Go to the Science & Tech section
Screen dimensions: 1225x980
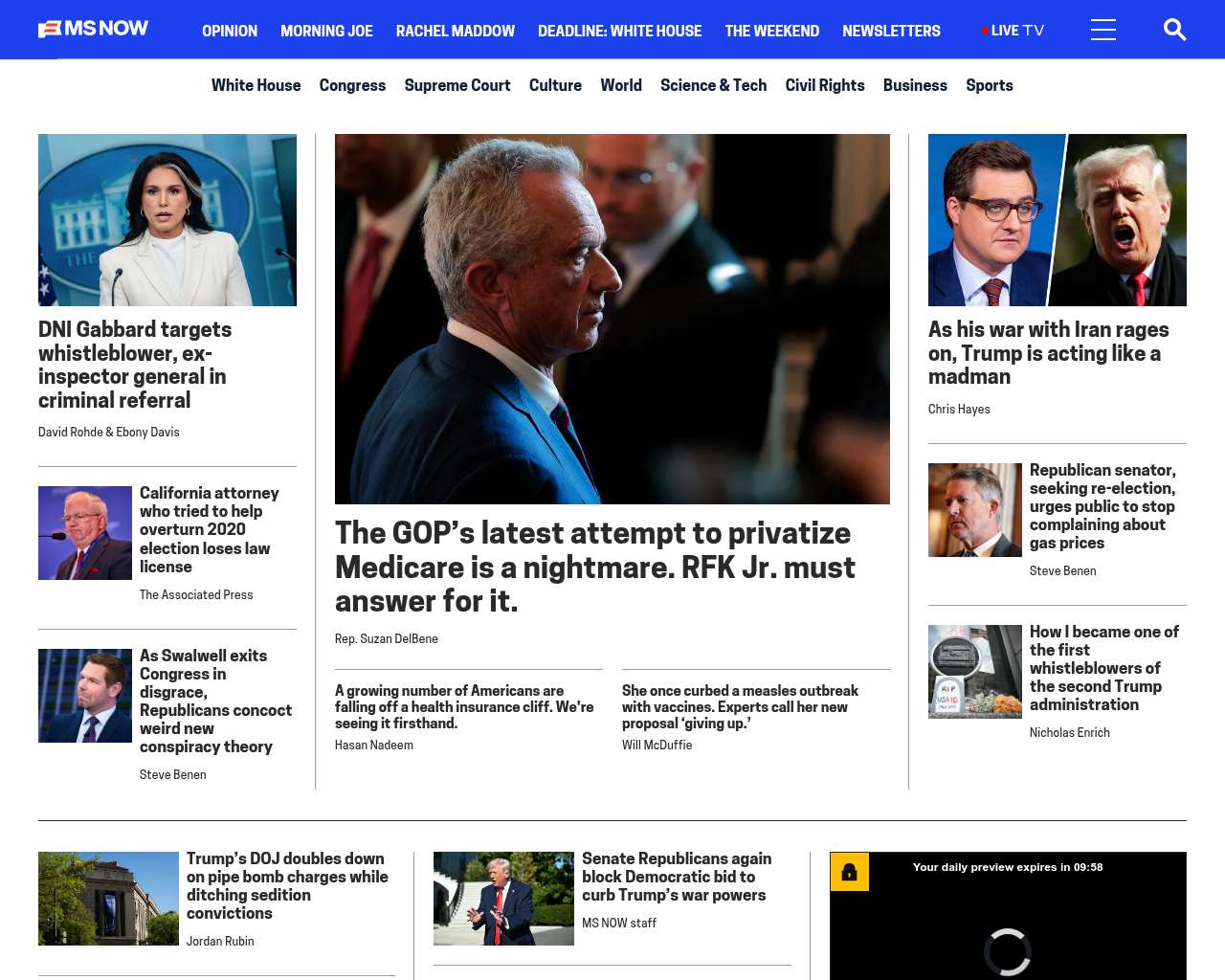coord(713,85)
